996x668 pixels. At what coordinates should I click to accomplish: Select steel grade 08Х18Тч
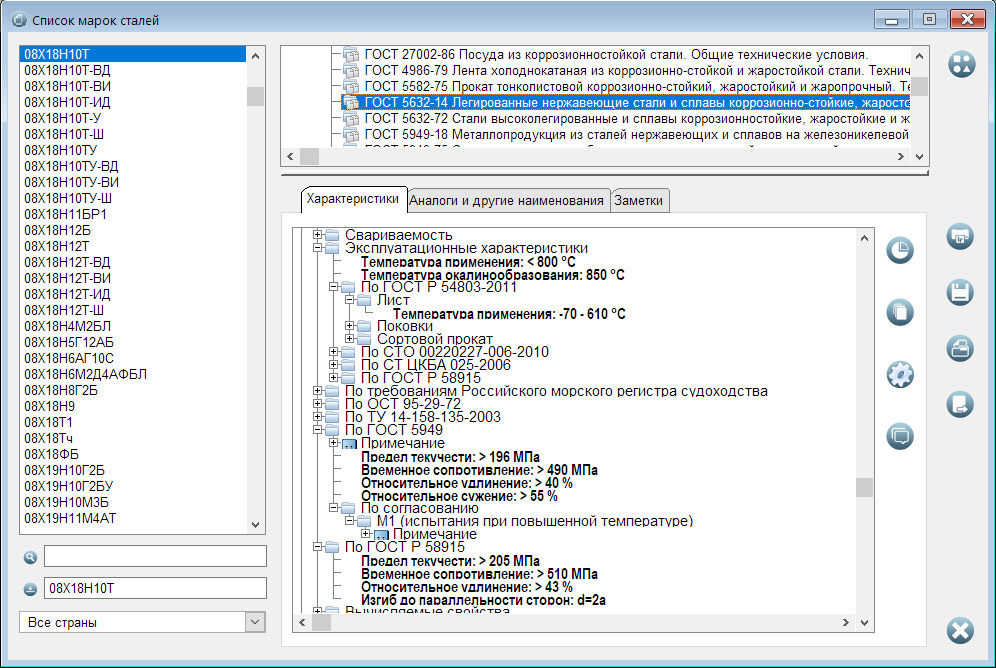pos(48,438)
